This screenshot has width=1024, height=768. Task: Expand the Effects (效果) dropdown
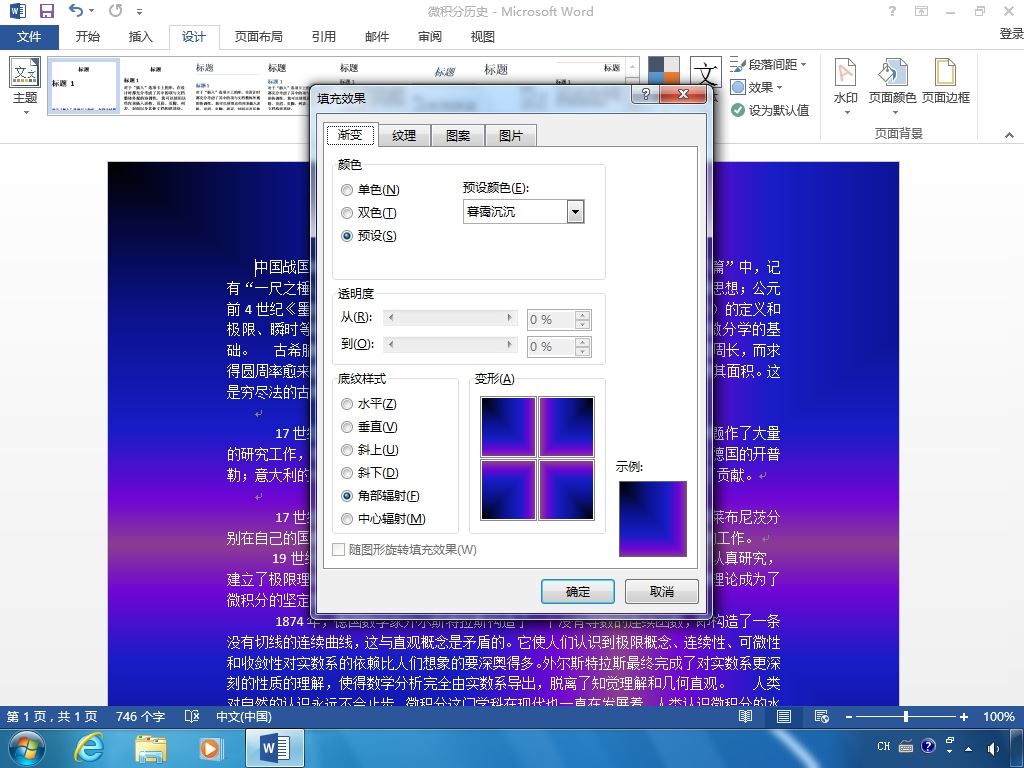pos(779,88)
